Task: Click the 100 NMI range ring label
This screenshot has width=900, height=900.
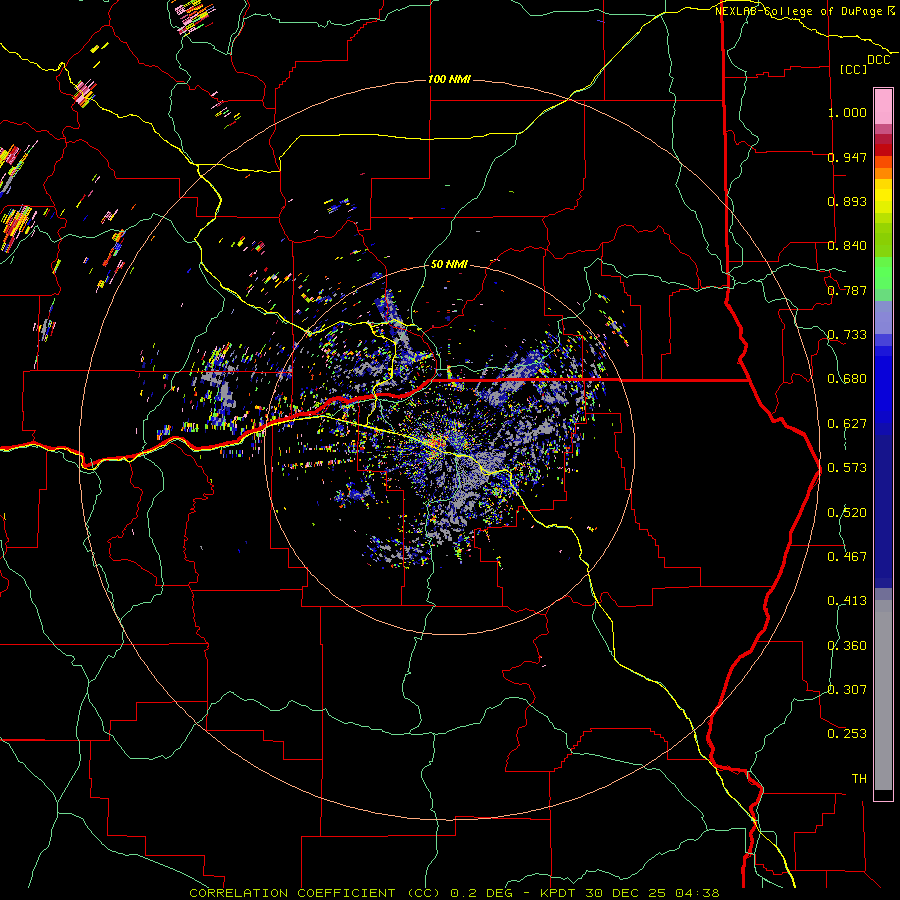Action: tap(449, 79)
